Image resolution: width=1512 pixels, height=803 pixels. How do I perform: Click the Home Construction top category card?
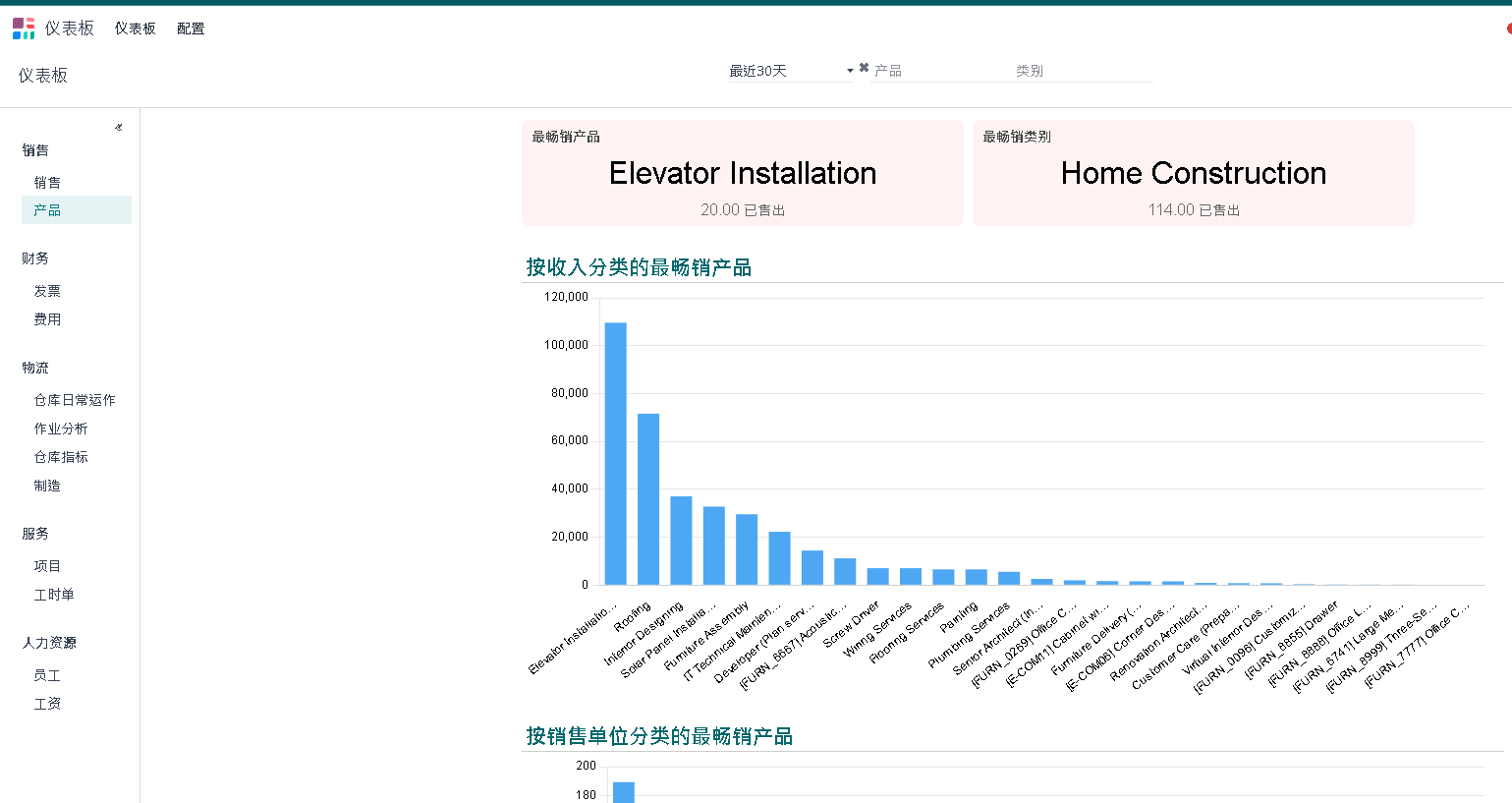pos(1193,174)
